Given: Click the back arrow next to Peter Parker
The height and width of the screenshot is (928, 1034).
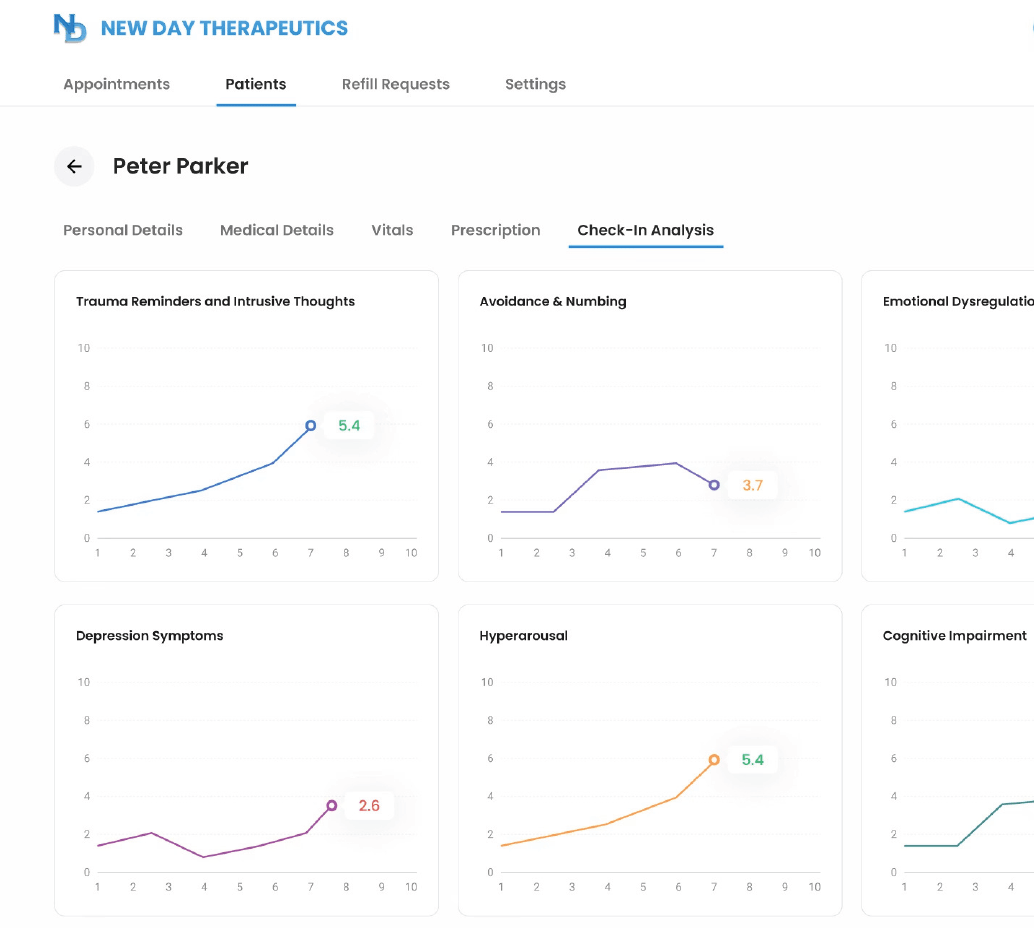Looking at the screenshot, I should click(74, 167).
